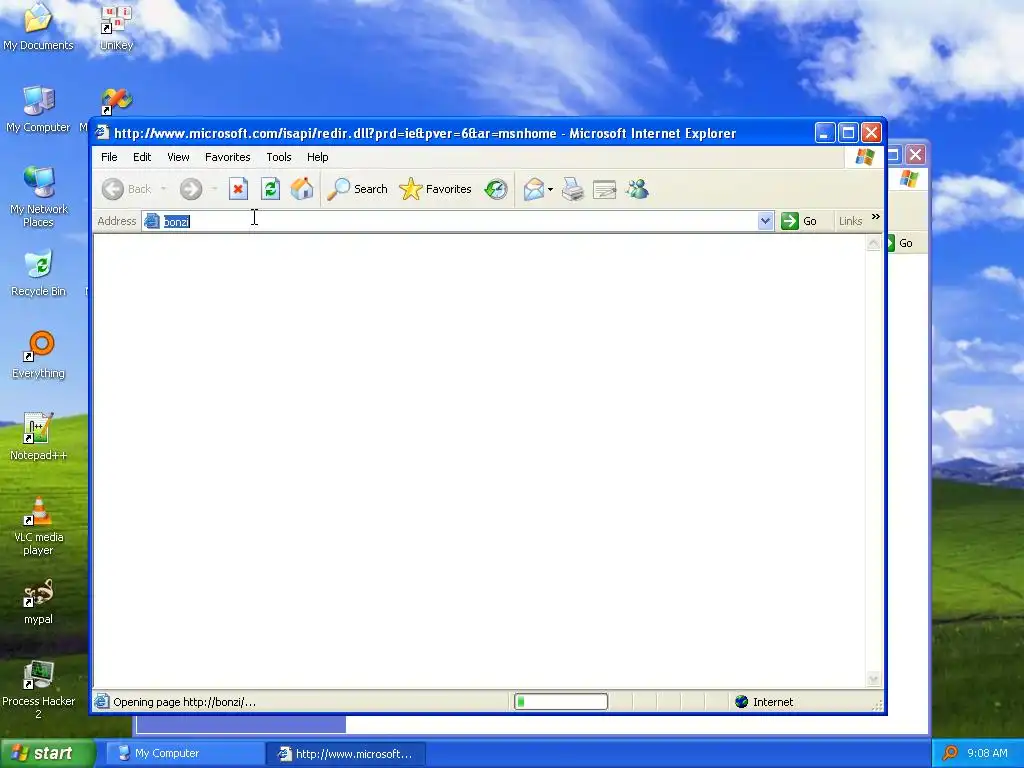Open the Mail dropdown arrow
This screenshot has height=768, width=1024.
(x=551, y=189)
